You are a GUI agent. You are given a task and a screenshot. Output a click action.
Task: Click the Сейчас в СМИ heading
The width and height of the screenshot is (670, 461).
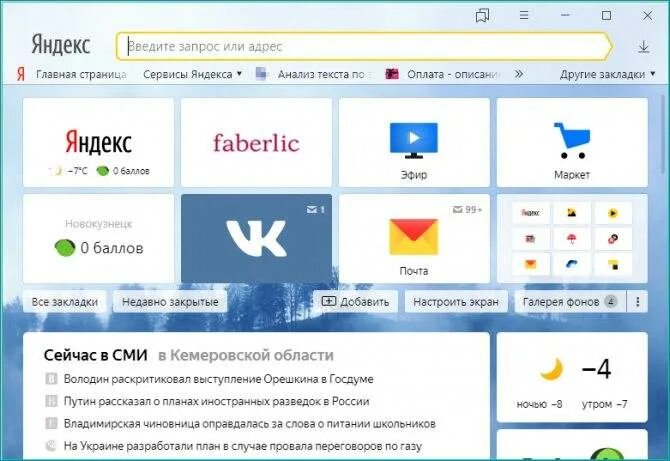pyautogui.click(x=96, y=355)
